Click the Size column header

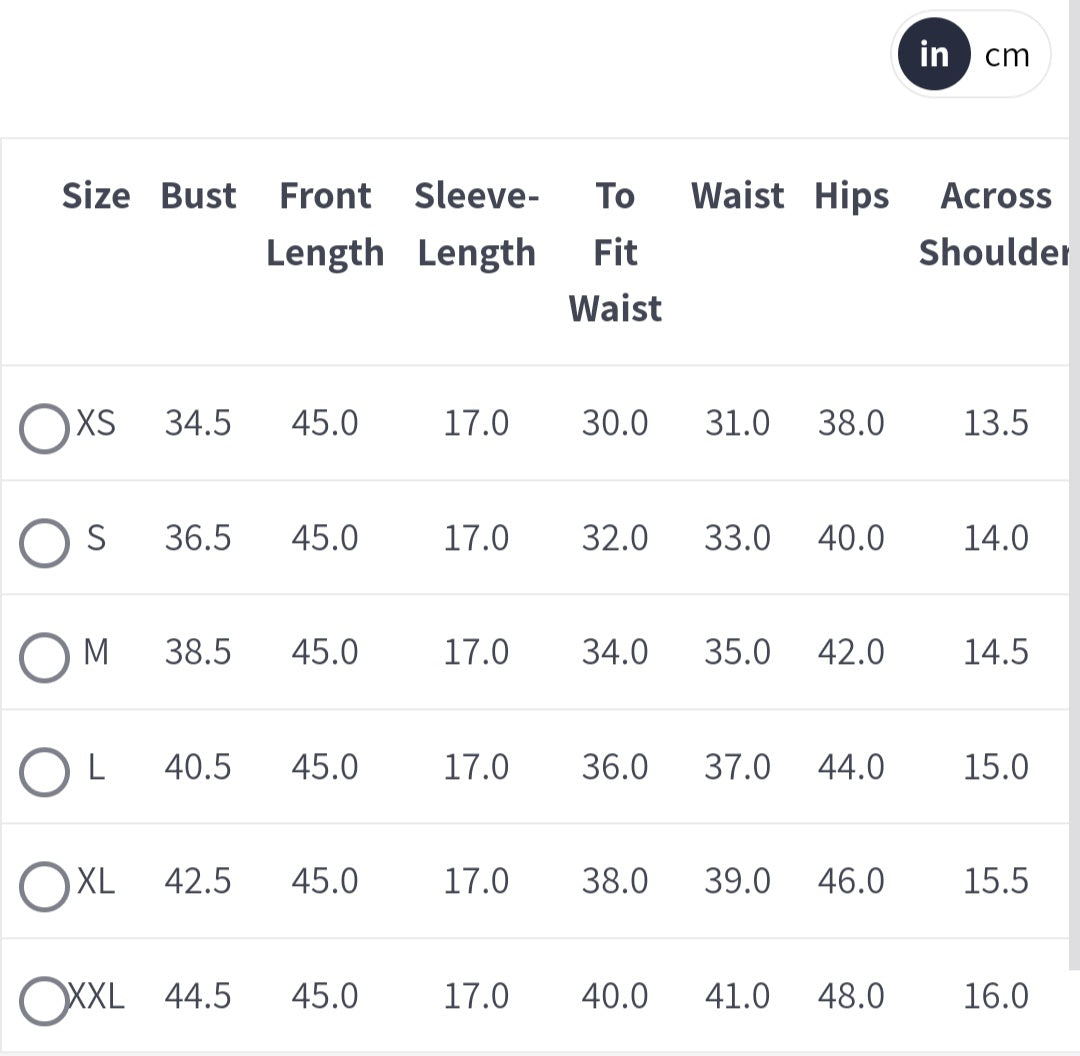point(96,196)
